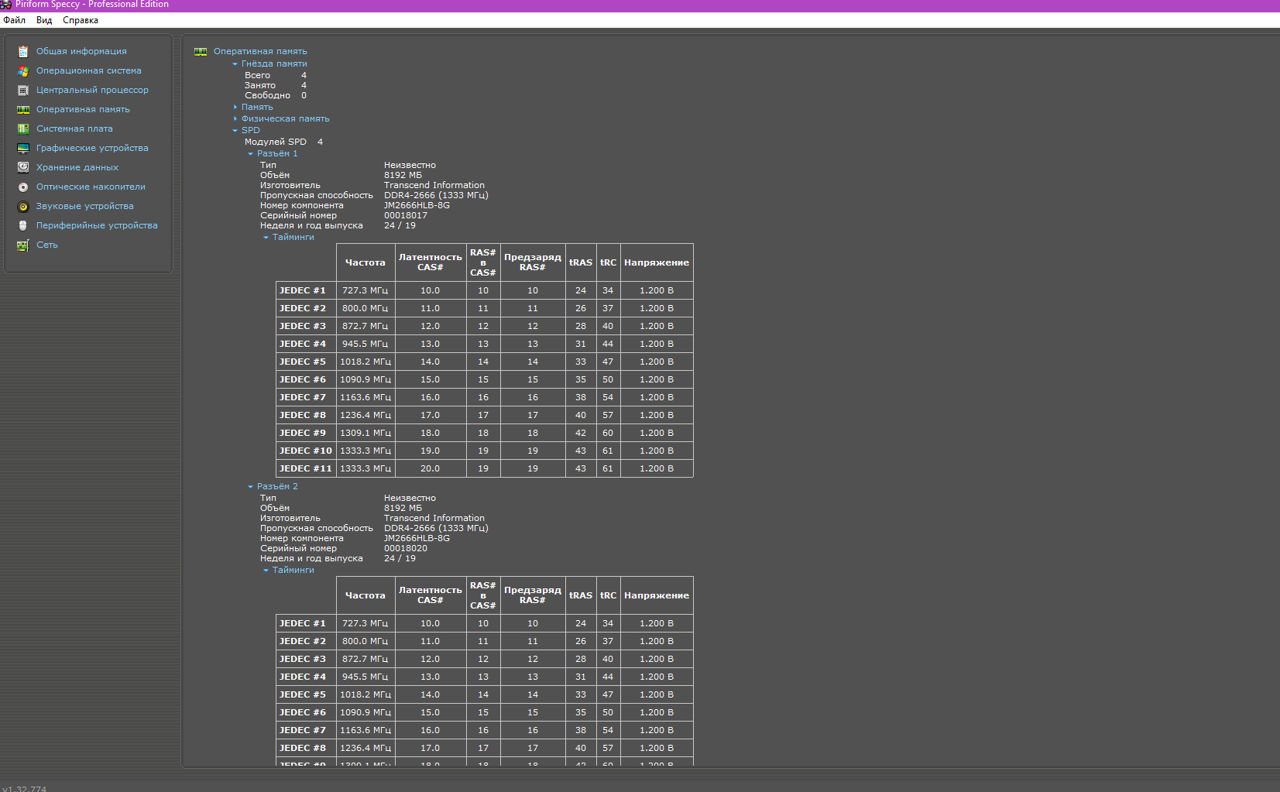This screenshot has height=792, width=1280.
Task: Open Общая информация section link
Action: click(81, 51)
